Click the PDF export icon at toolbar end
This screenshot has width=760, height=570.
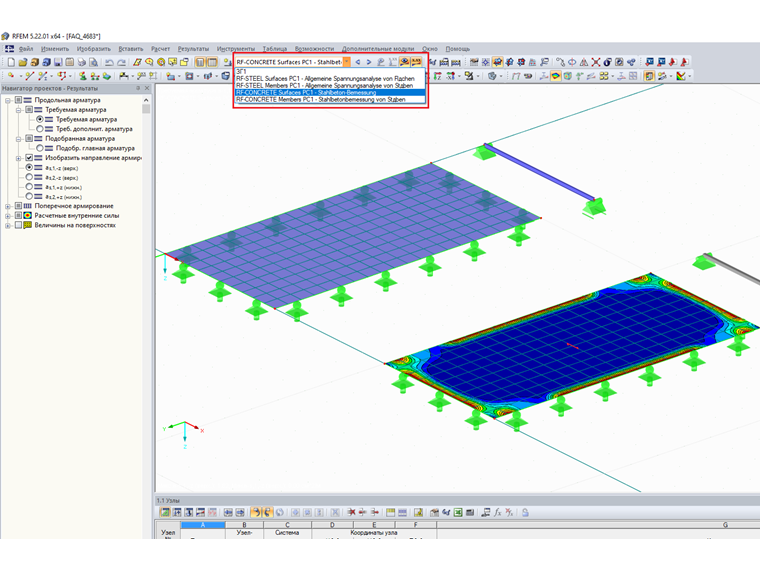tap(684, 62)
